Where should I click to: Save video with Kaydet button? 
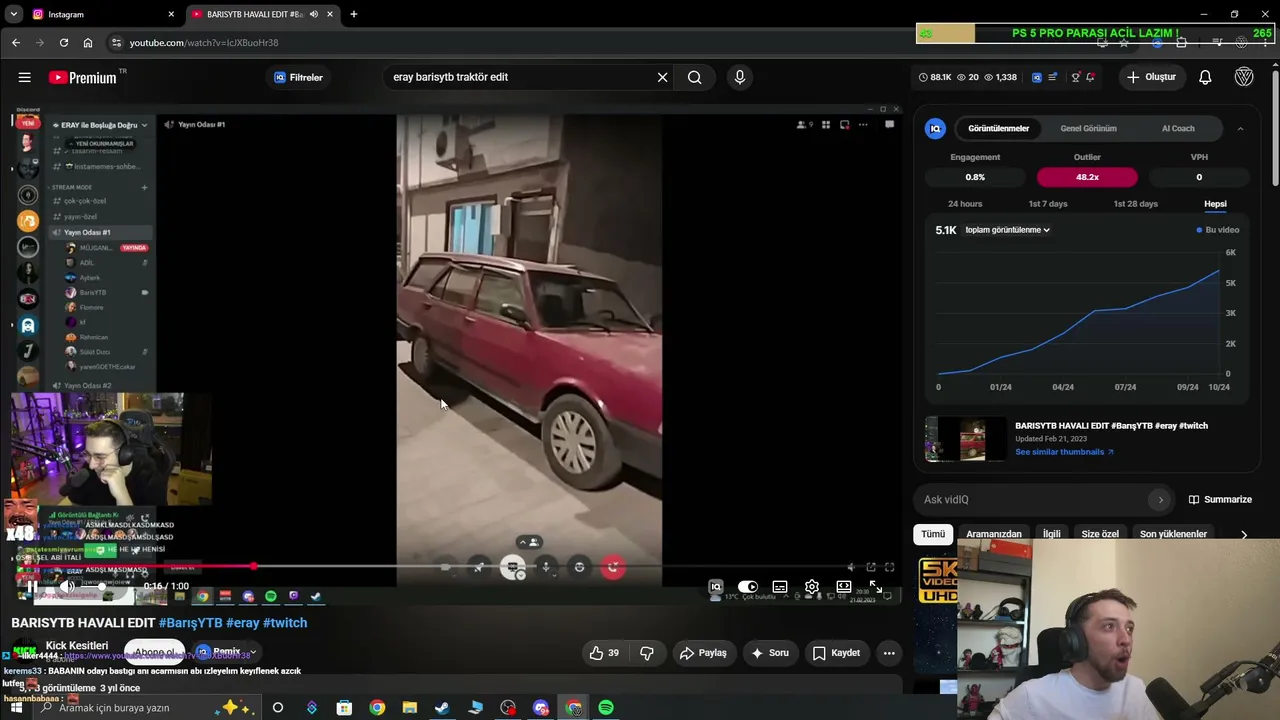click(x=836, y=653)
